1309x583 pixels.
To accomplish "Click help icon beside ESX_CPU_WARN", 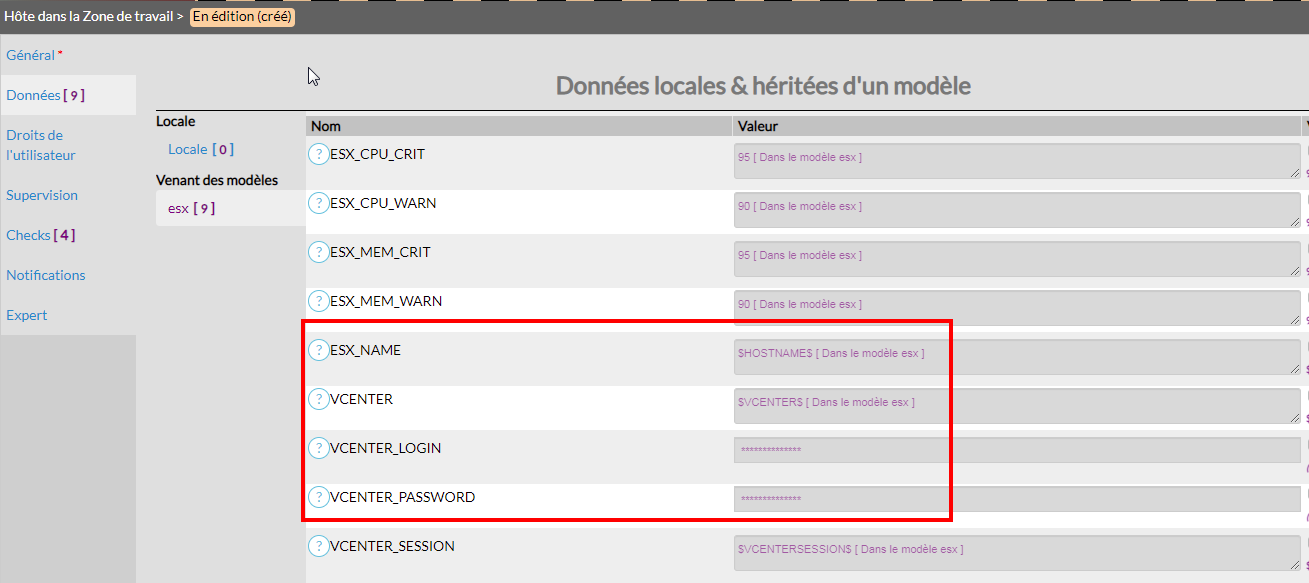I will click(x=318, y=203).
